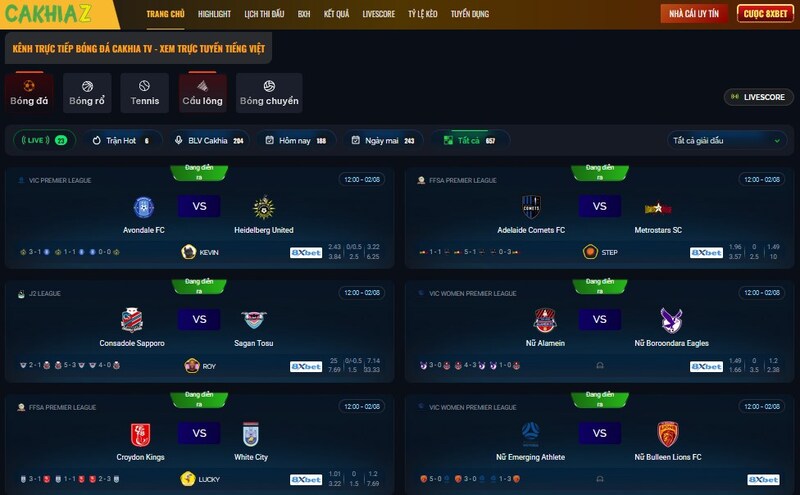The width and height of the screenshot is (800, 495).
Task: Toggle the Trận Hot filter
Action: click(123, 140)
